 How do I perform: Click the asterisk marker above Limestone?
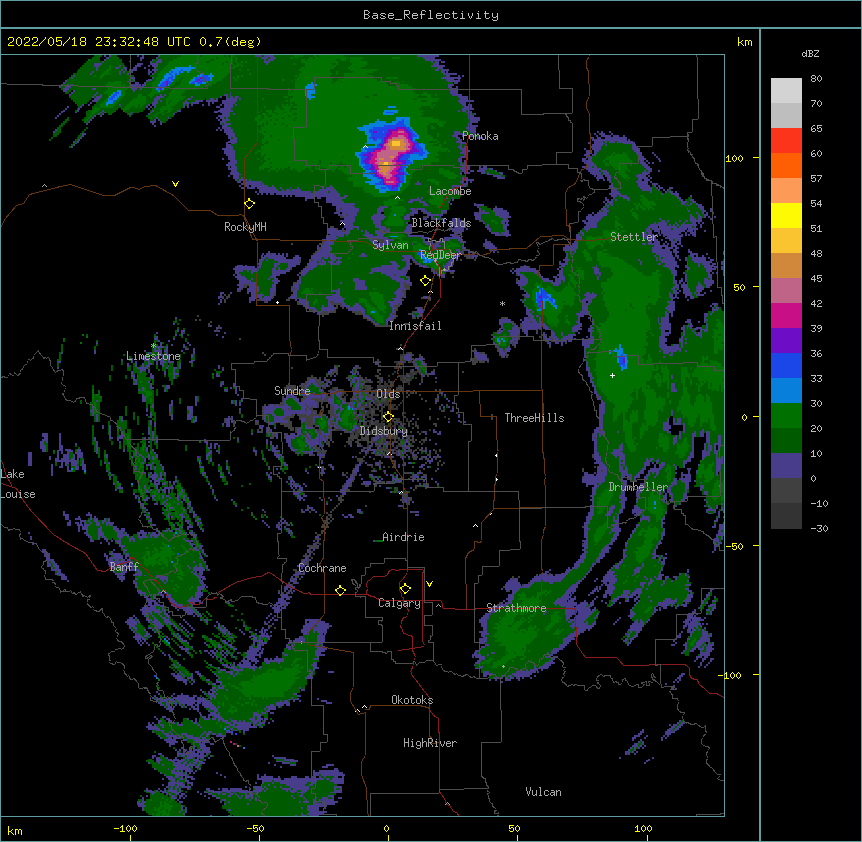click(x=154, y=346)
